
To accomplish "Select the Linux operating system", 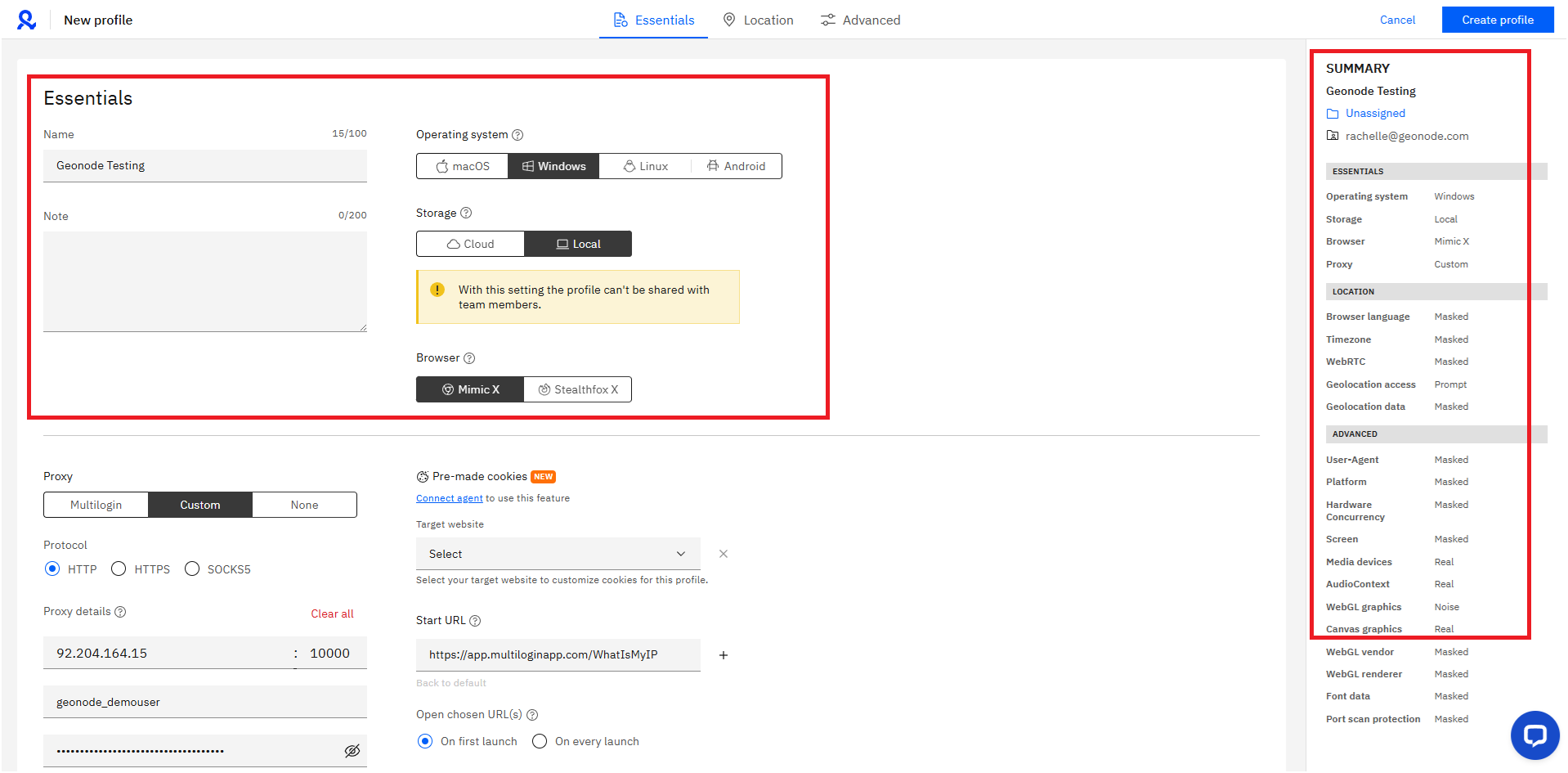I will (x=645, y=165).
